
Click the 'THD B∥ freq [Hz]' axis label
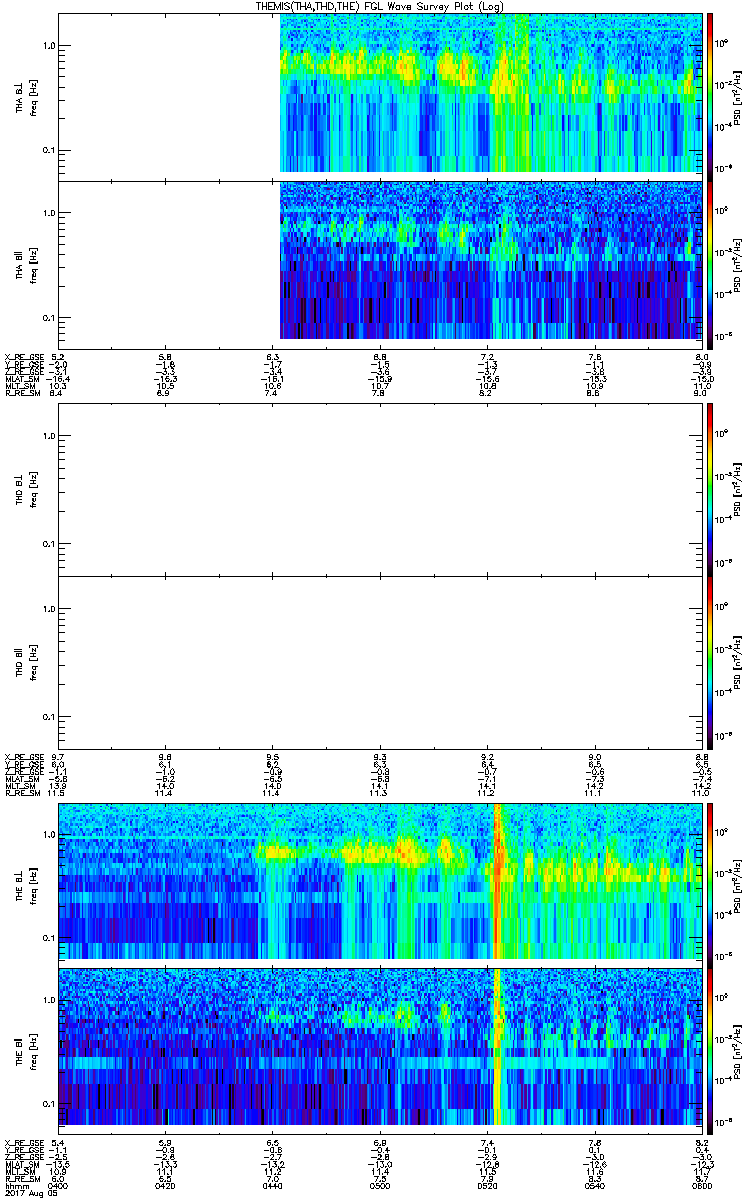coord(24,662)
